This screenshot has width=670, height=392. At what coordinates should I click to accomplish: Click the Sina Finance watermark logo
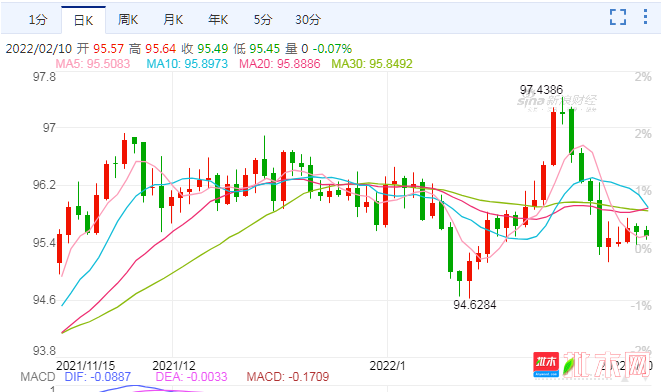click(x=556, y=102)
